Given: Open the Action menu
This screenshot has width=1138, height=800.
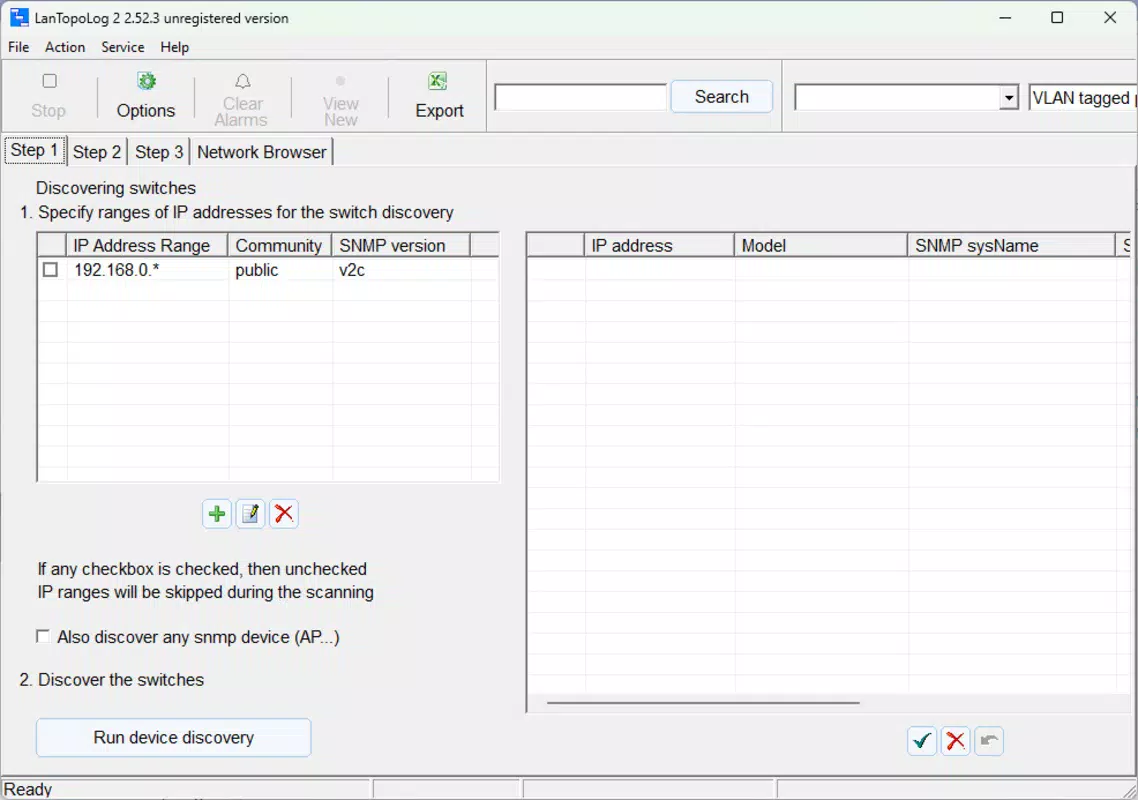Looking at the screenshot, I should (65, 47).
